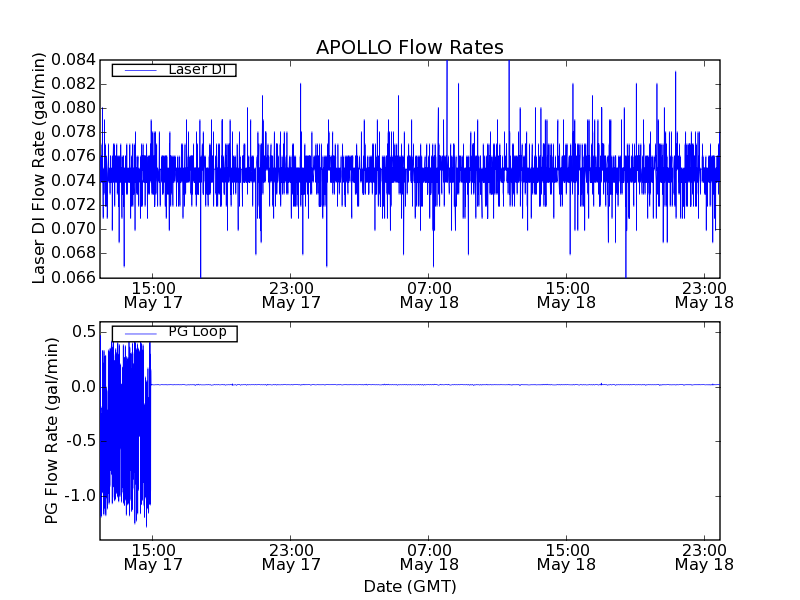This screenshot has height=600, width=800.
Task: Click the 'PG Flow Rate (gal/min)' y-axis label
Action: click(x=52, y=430)
